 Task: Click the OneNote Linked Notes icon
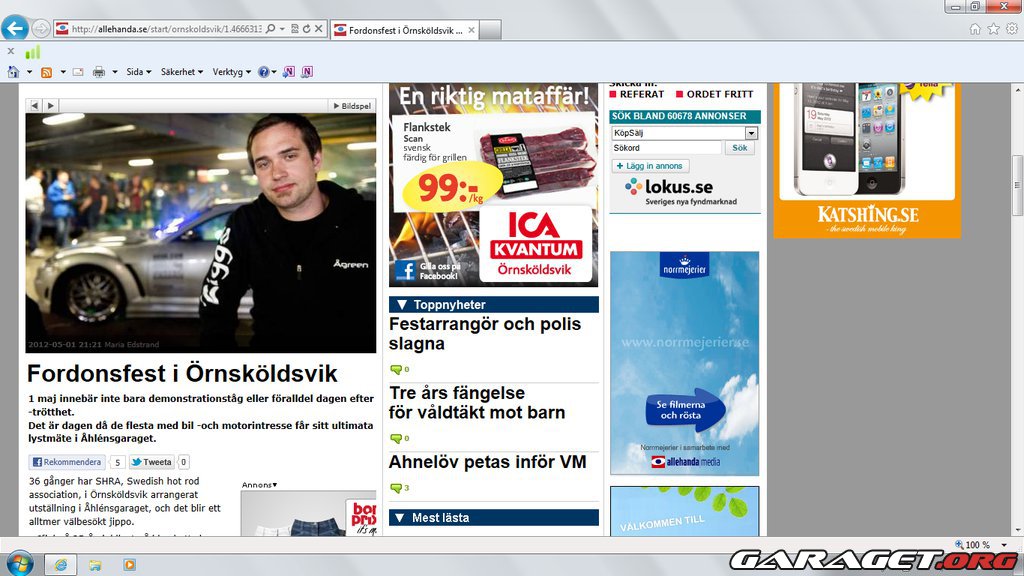(307, 72)
